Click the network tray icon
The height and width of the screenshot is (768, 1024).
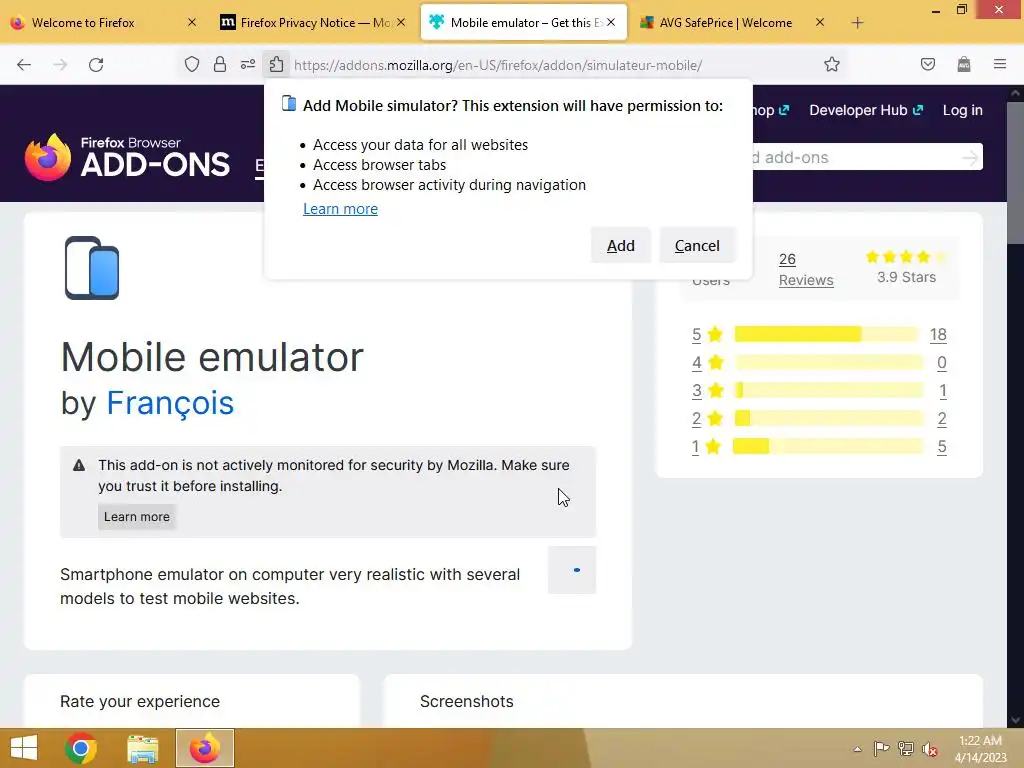(905, 749)
